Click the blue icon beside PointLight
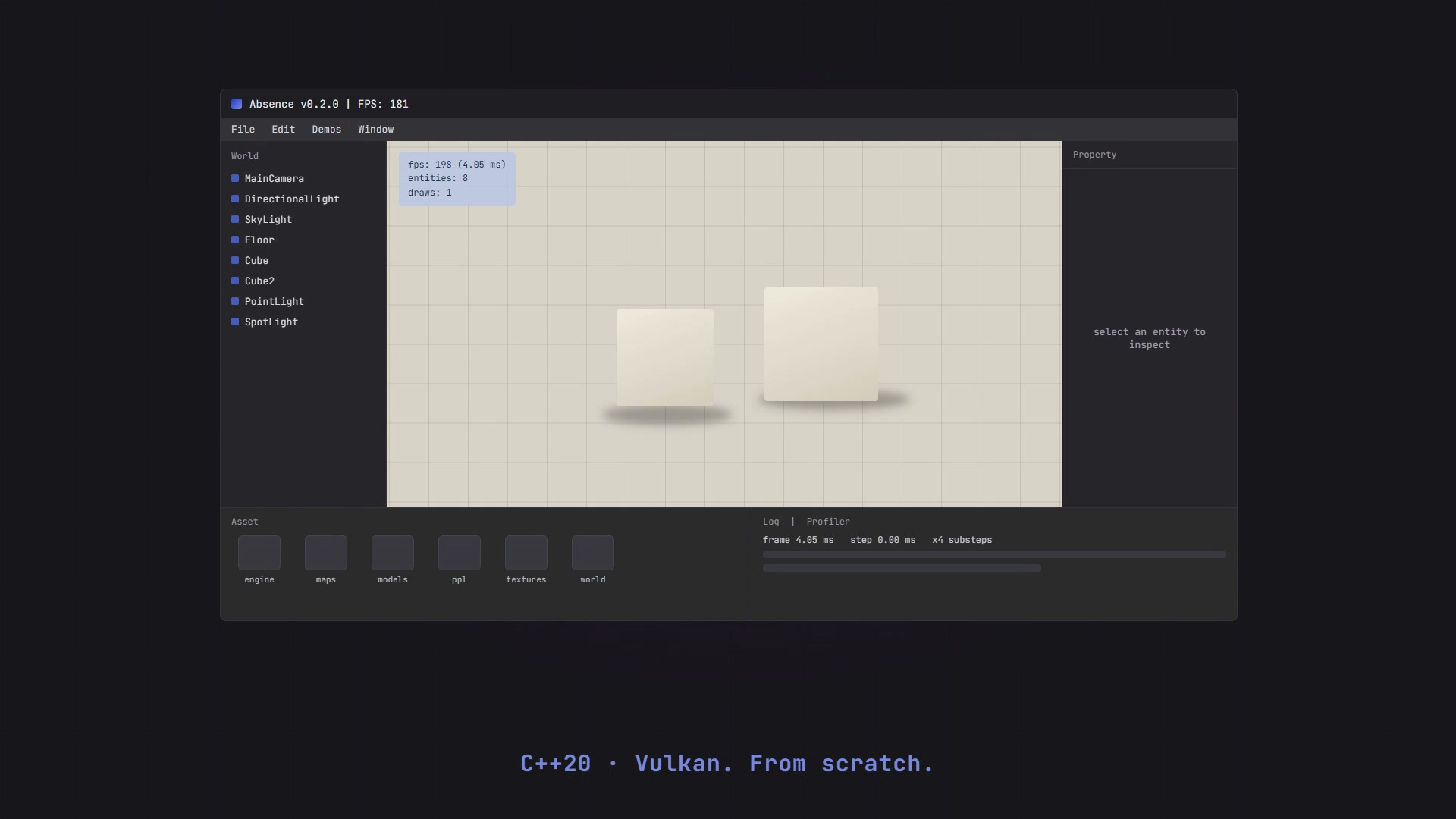Image resolution: width=1456 pixels, height=819 pixels. pos(235,302)
